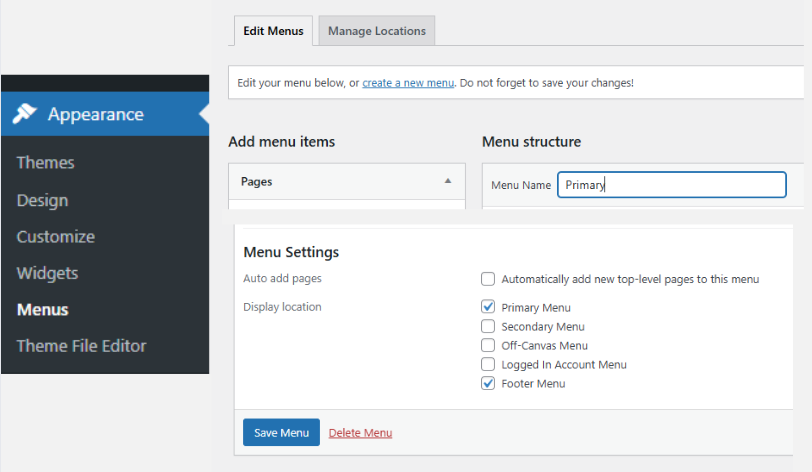The image size is (812, 472).
Task: Enable automatically add new top-level pages
Action: (x=488, y=279)
